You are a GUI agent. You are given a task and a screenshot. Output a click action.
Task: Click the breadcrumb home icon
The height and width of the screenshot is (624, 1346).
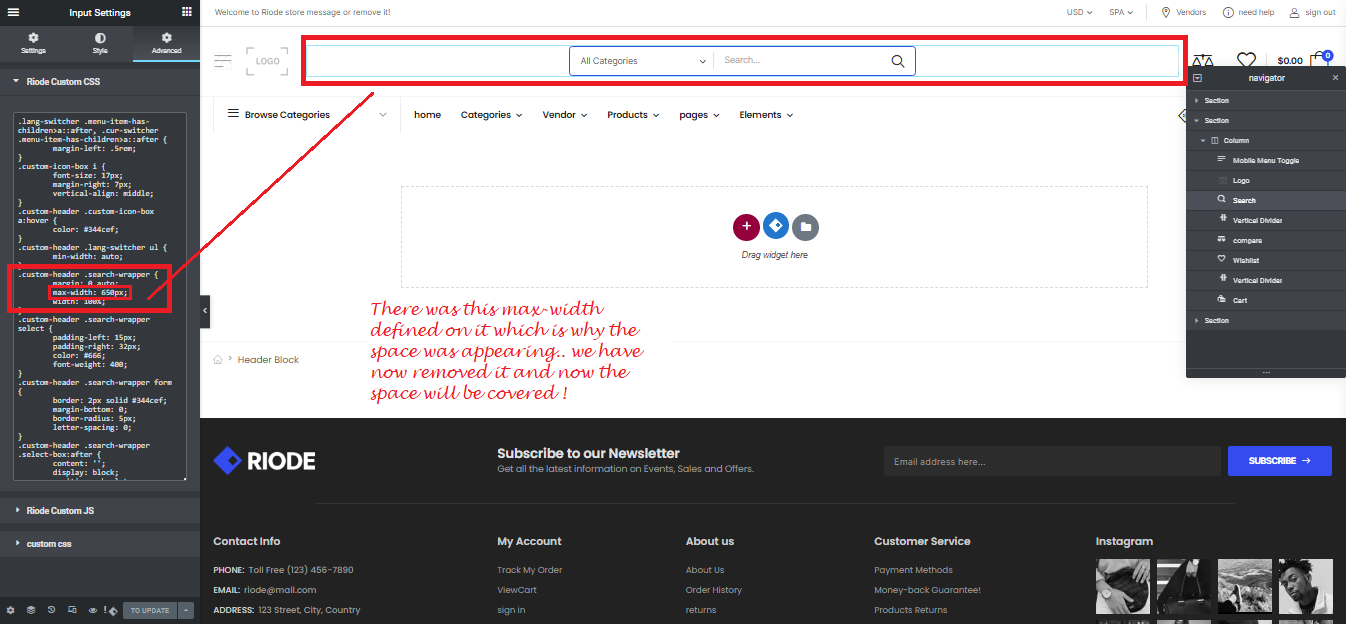[218, 359]
